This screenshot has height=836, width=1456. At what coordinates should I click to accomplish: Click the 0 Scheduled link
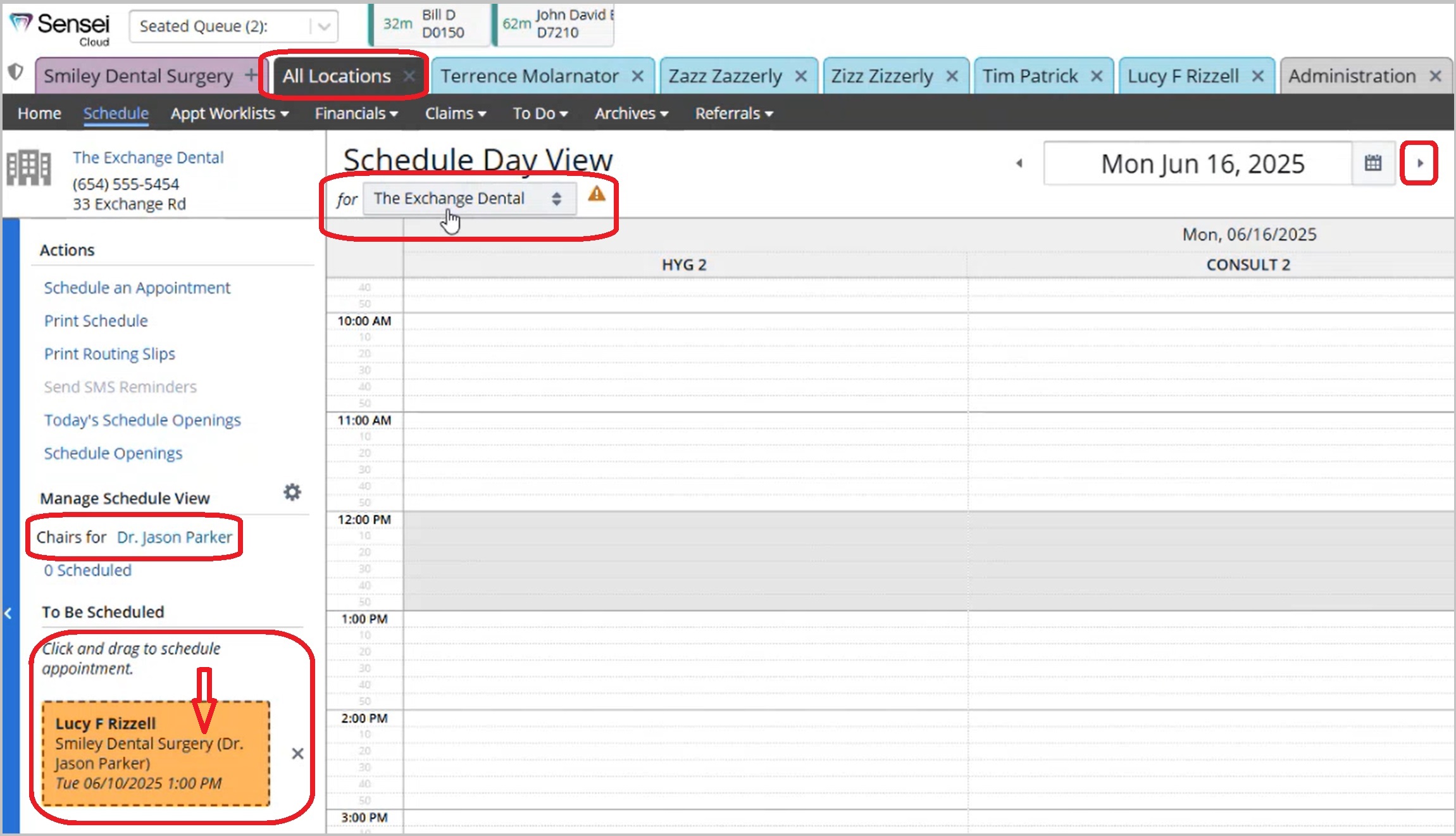tap(88, 570)
